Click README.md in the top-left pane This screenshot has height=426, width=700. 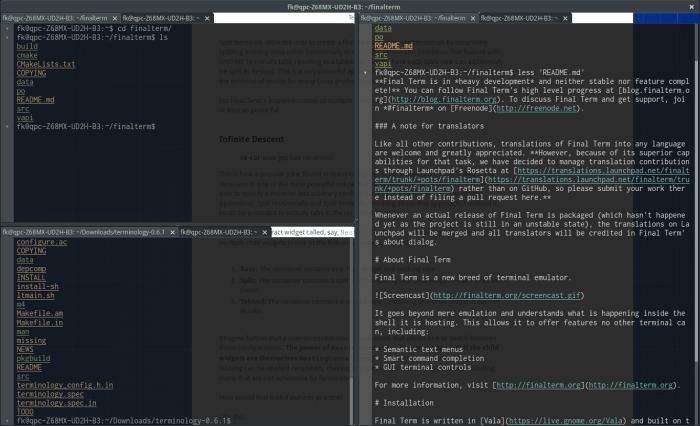35,100
